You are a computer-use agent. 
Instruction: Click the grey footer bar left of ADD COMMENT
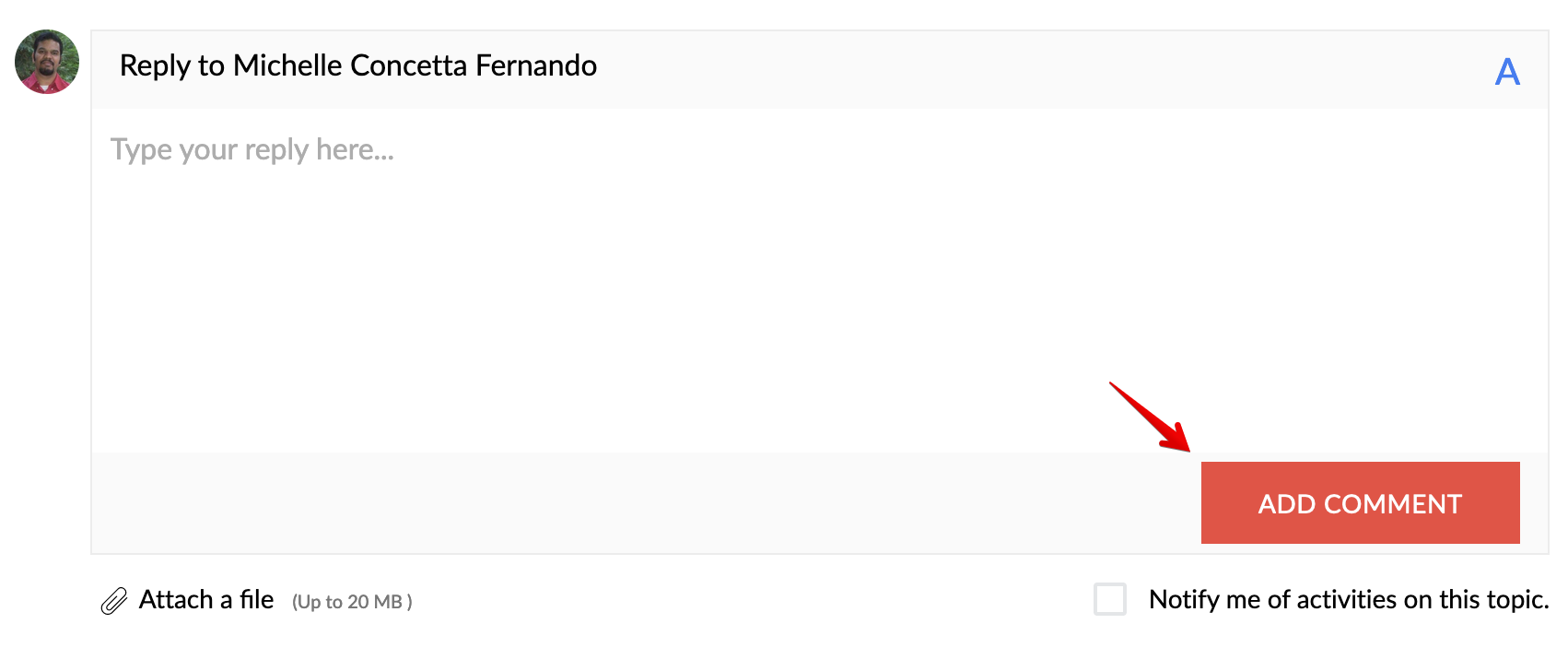(x=645, y=502)
